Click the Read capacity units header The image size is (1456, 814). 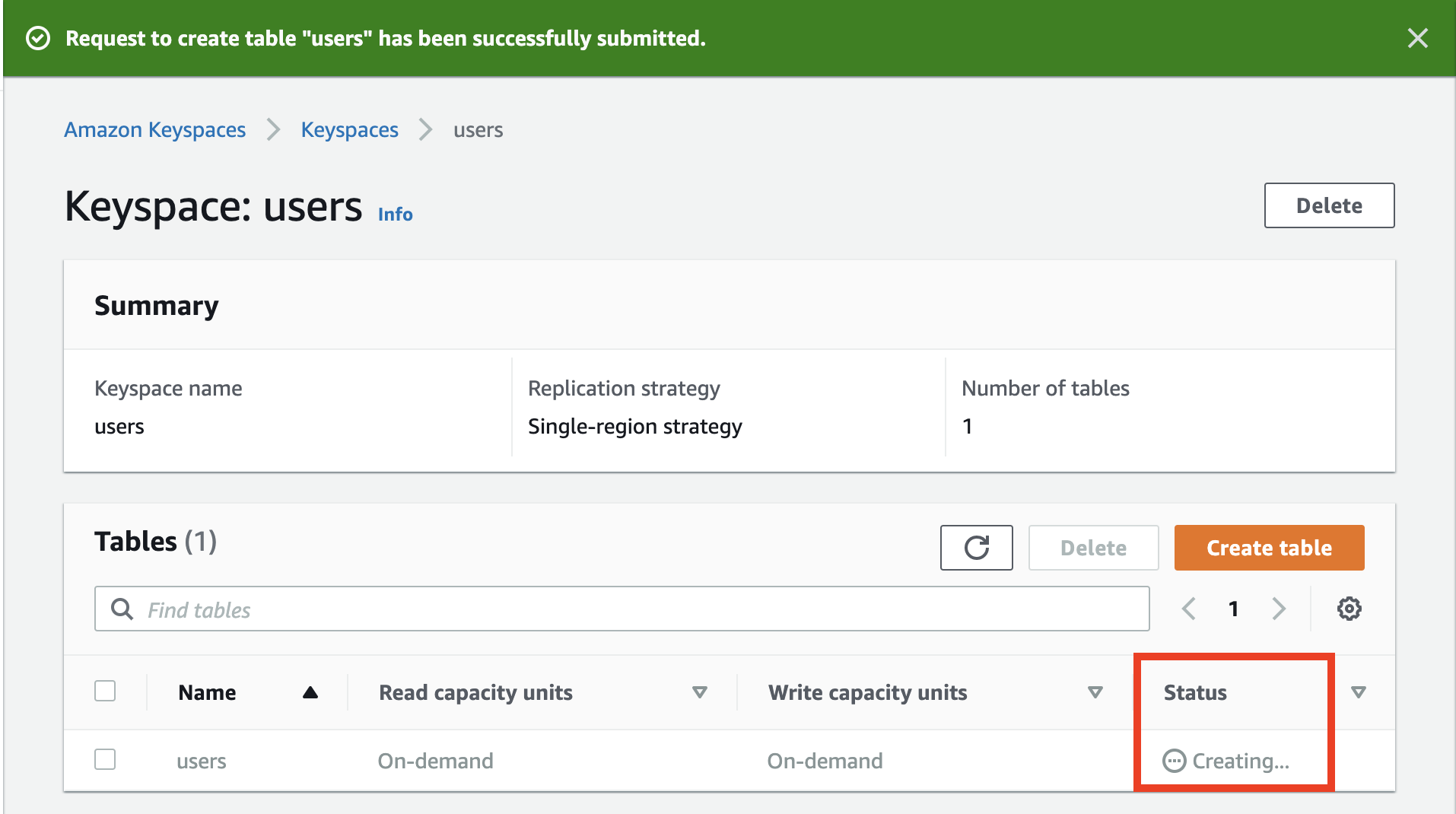click(476, 692)
